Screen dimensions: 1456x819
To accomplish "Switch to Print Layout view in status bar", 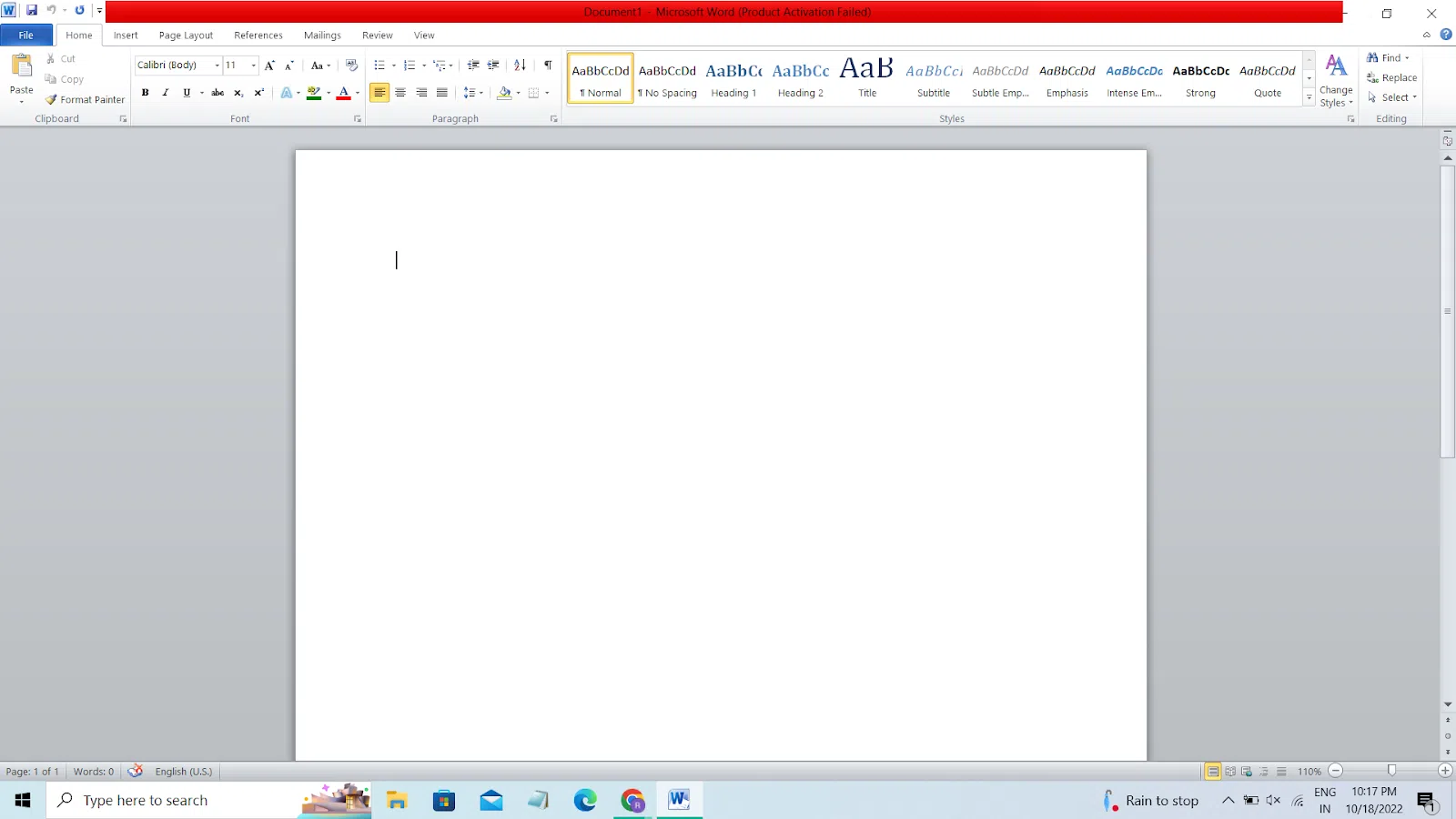I will click(1213, 771).
